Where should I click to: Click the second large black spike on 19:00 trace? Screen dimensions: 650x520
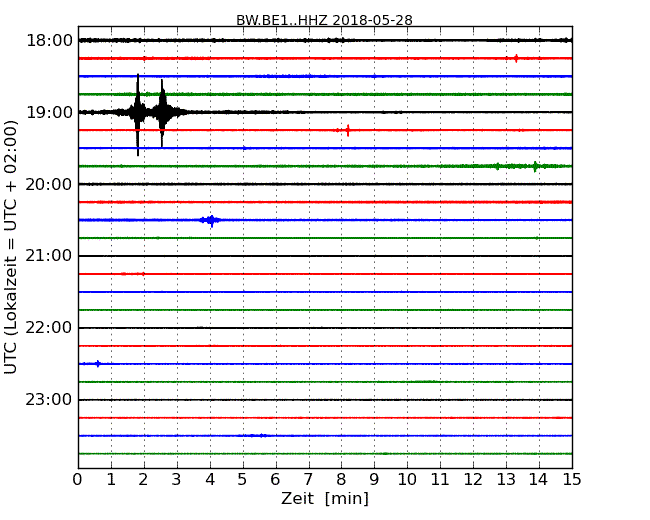(162, 113)
